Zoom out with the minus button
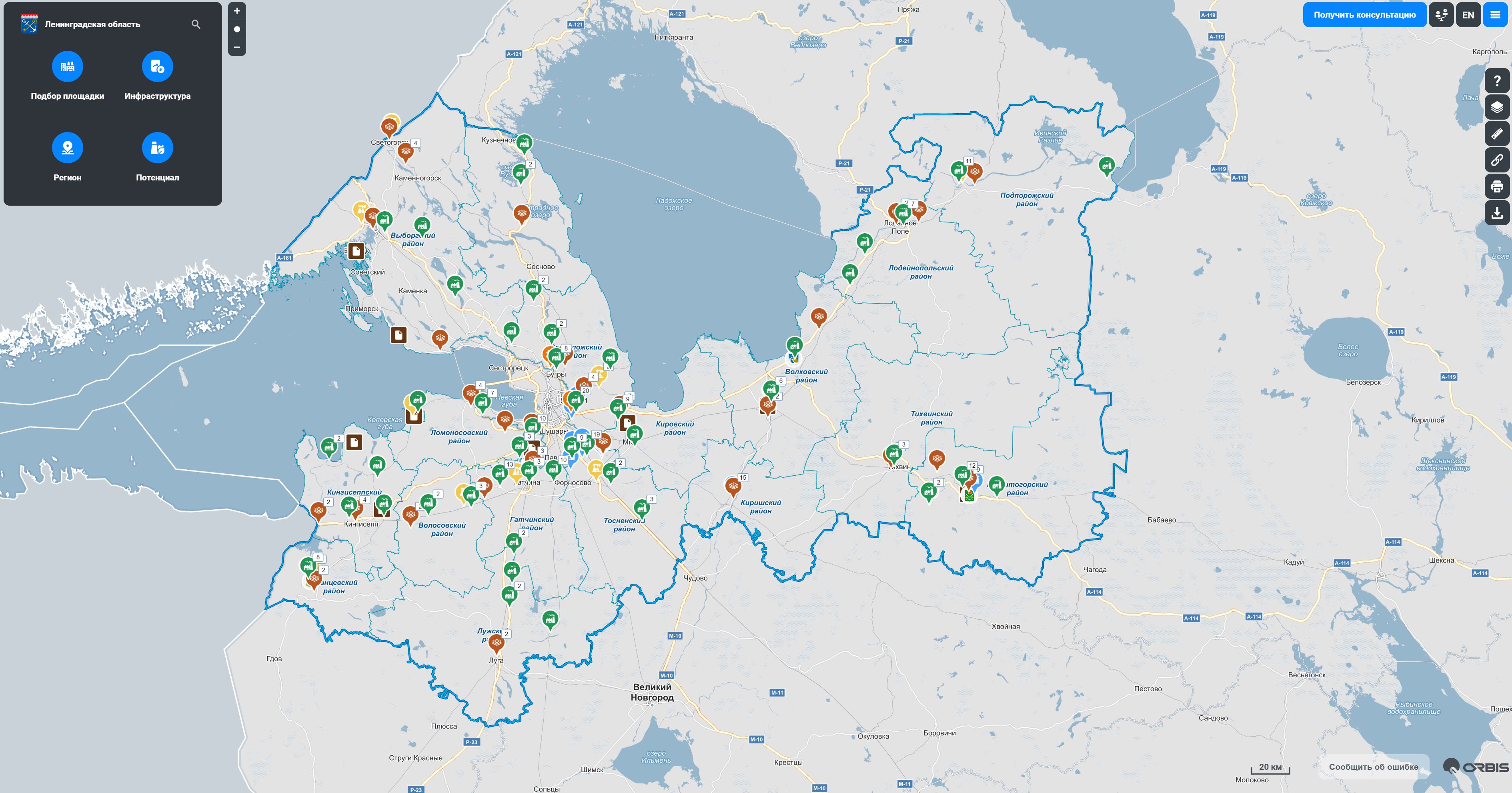The height and width of the screenshot is (793, 1512). tap(237, 47)
